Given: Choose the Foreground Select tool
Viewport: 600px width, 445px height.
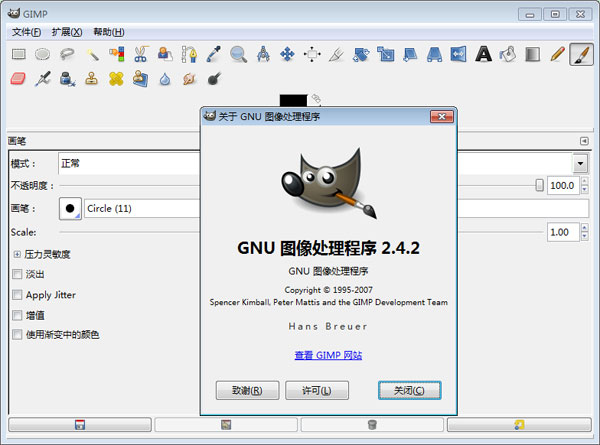Looking at the screenshot, I should point(165,54).
